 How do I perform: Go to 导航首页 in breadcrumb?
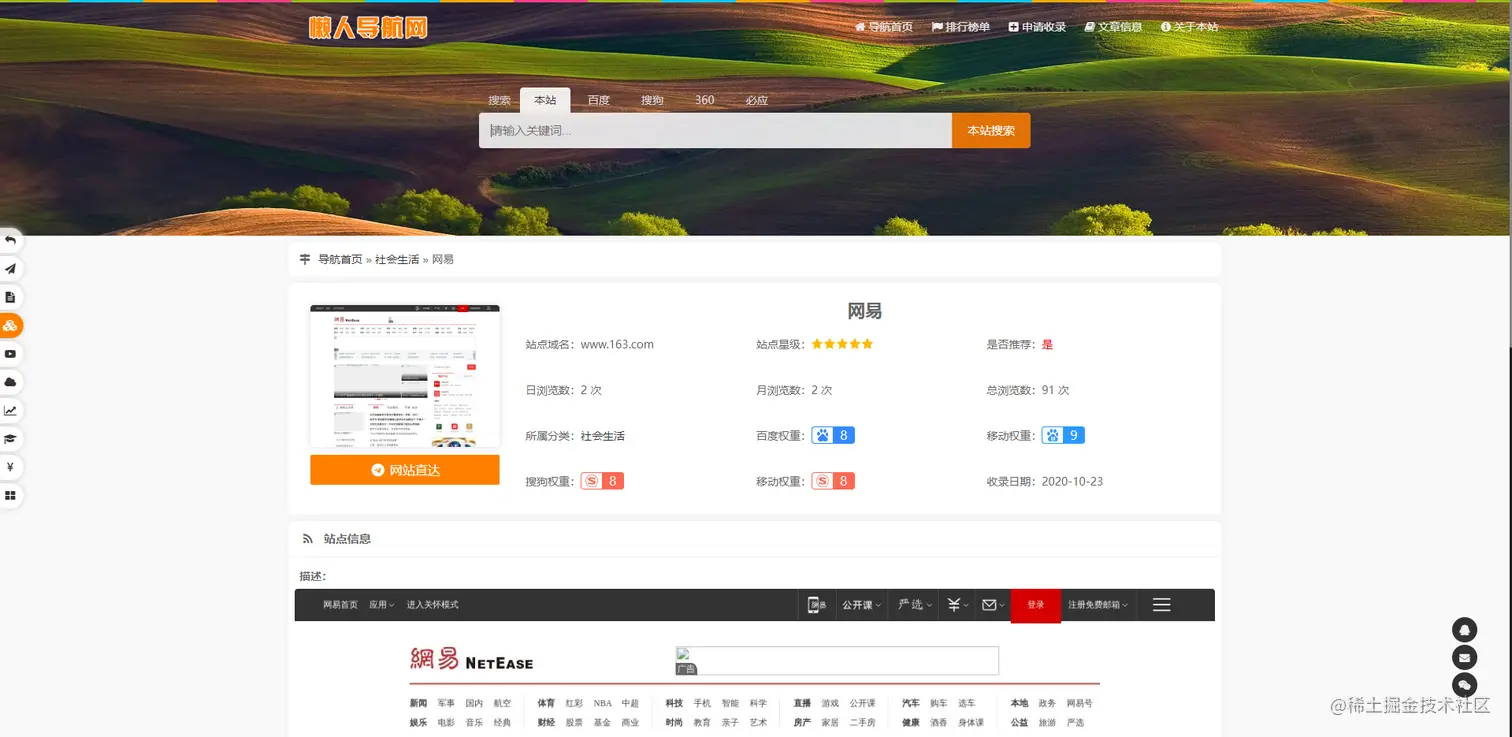(x=340, y=260)
